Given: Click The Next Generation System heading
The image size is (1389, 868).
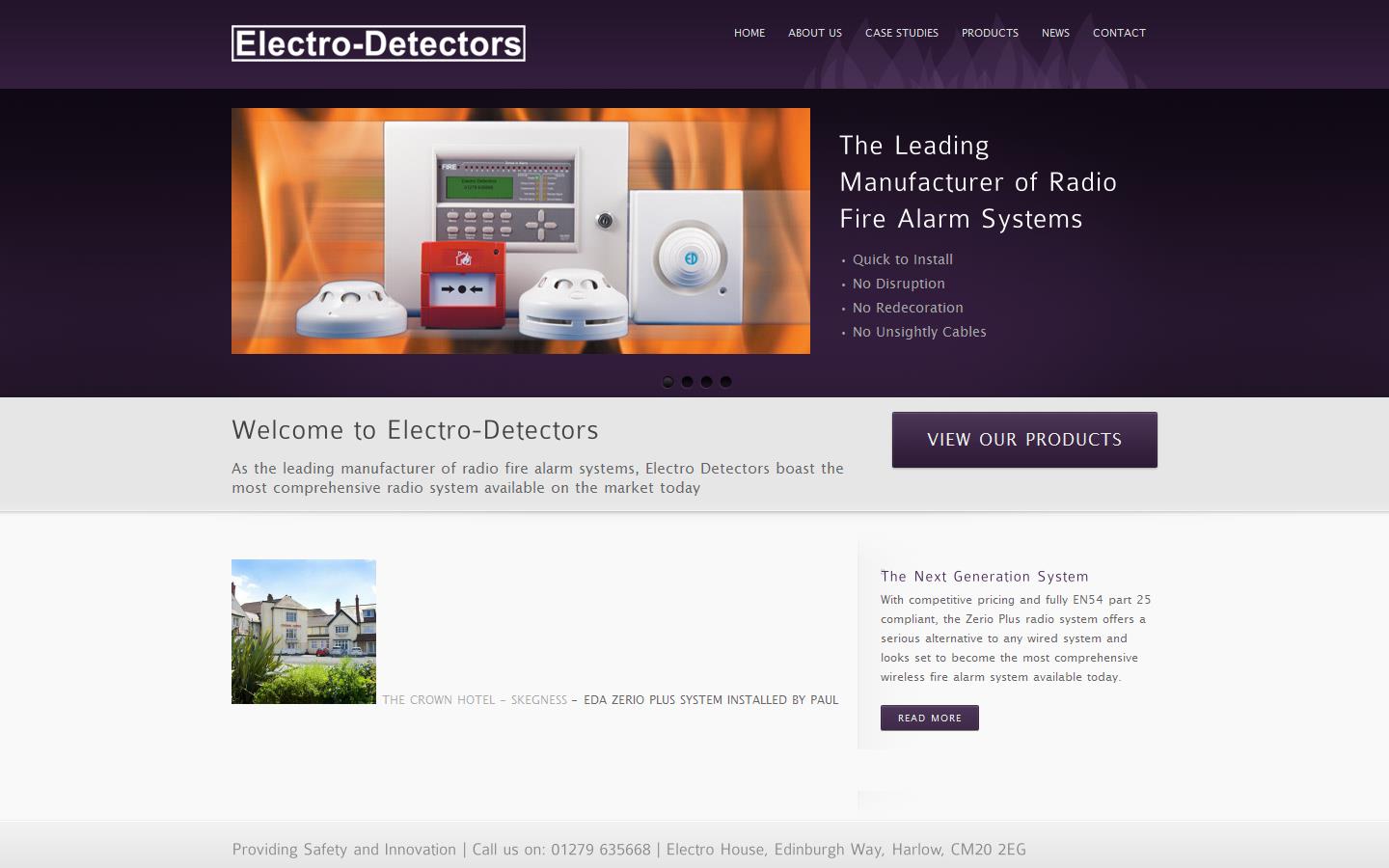Looking at the screenshot, I should click(x=984, y=577).
